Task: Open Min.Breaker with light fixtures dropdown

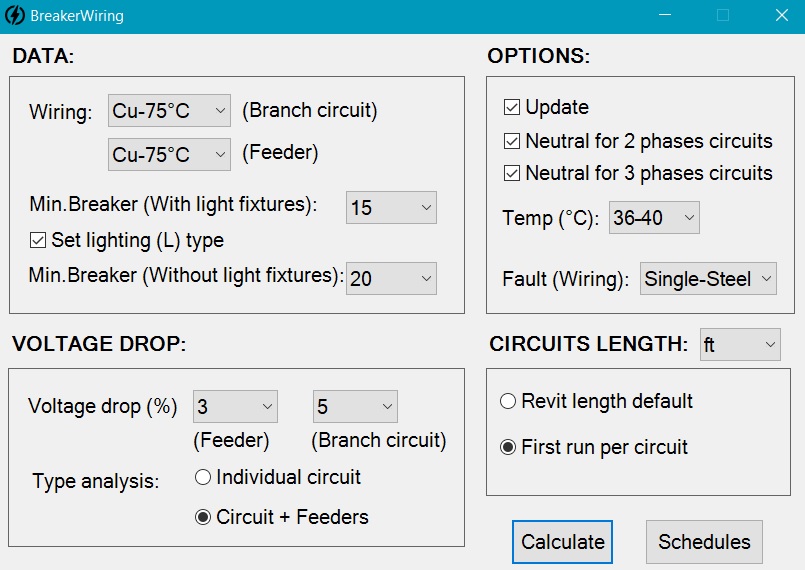Action: [x=391, y=208]
